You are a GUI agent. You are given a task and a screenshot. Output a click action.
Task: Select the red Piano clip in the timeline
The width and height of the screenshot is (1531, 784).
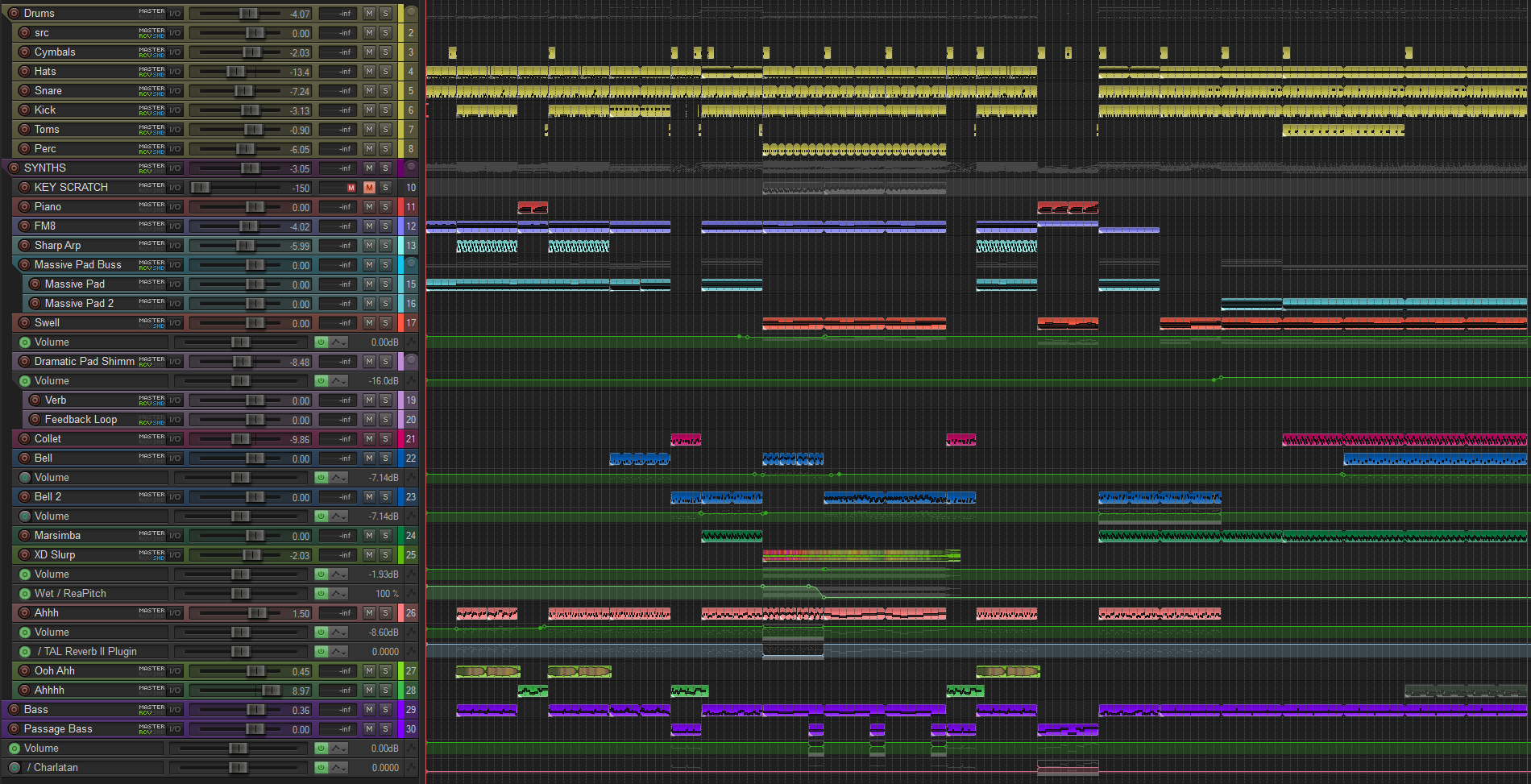tap(532, 208)
